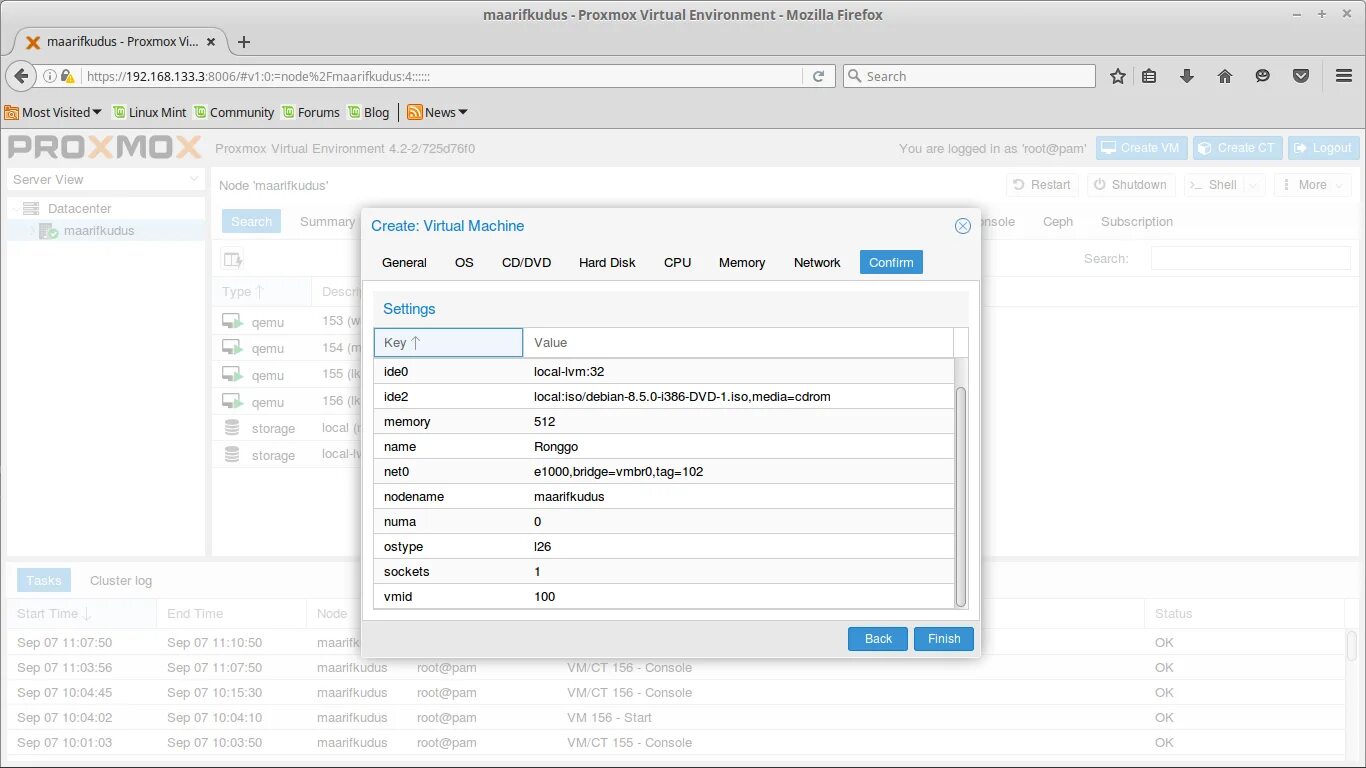Select the Tasks tab
1366x768 pixels.
pos(44,580)
